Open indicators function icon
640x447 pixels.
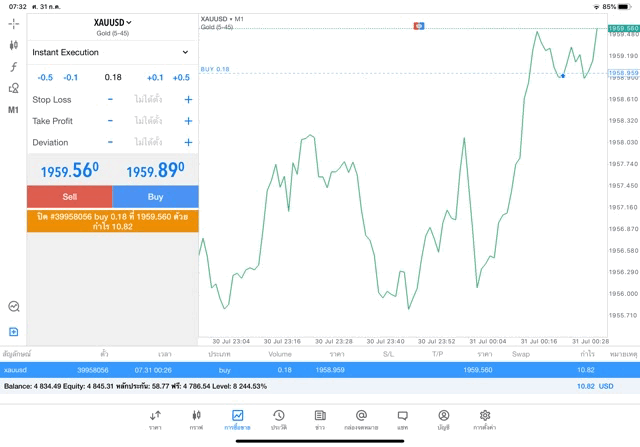13,67
